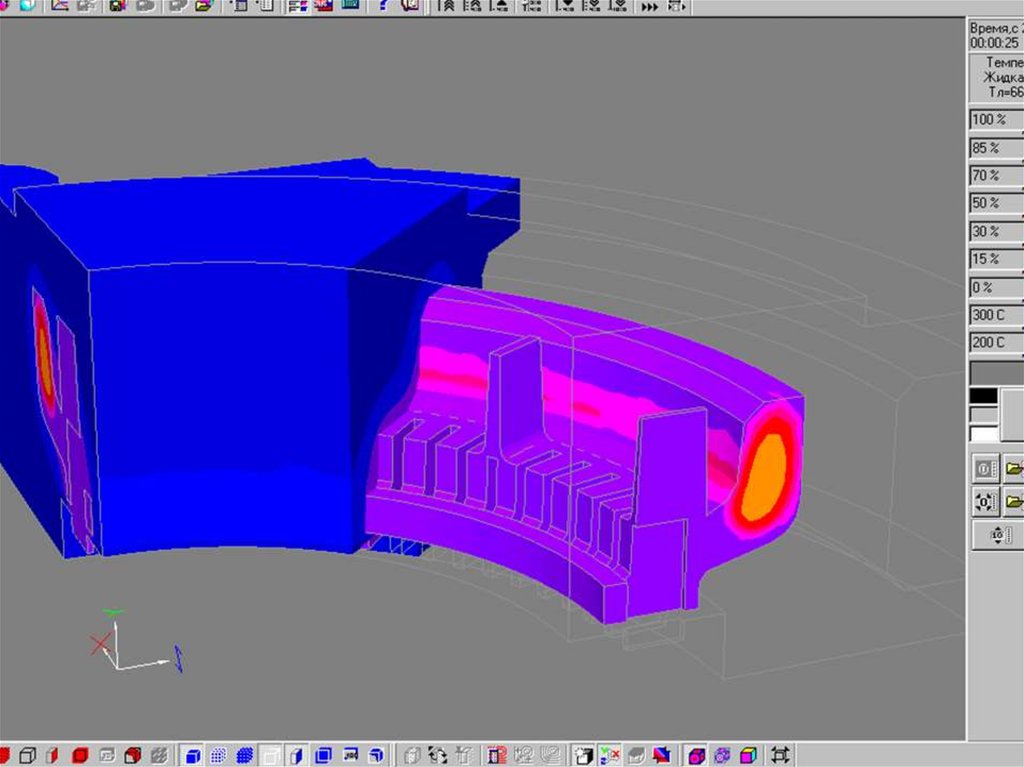
Task: Toggle the dotted blue point-grid display mode
Action: point(218,755)
